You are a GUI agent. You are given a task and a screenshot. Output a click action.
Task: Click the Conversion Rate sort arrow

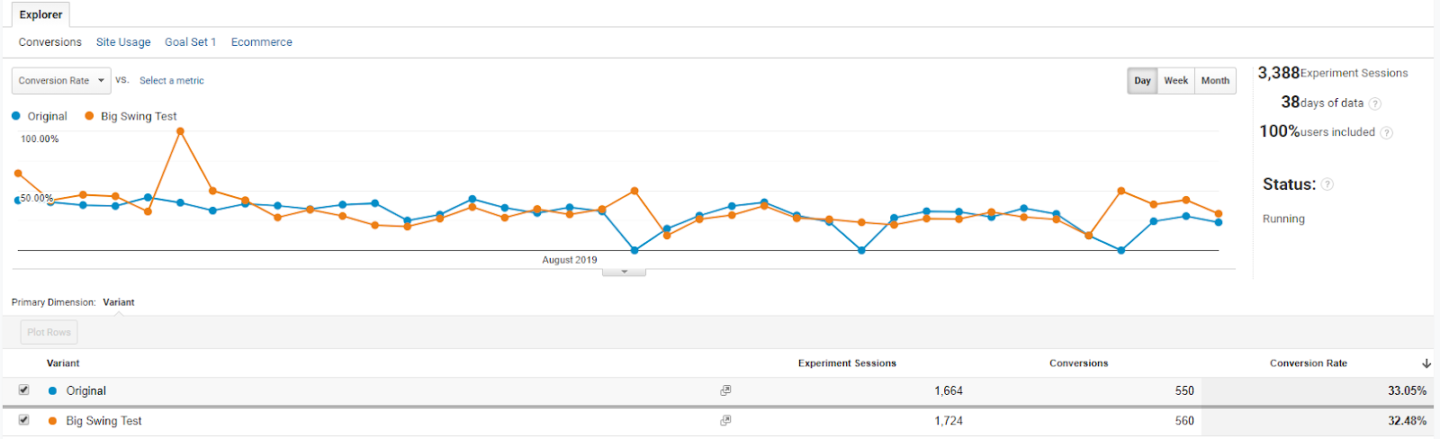1424,363
